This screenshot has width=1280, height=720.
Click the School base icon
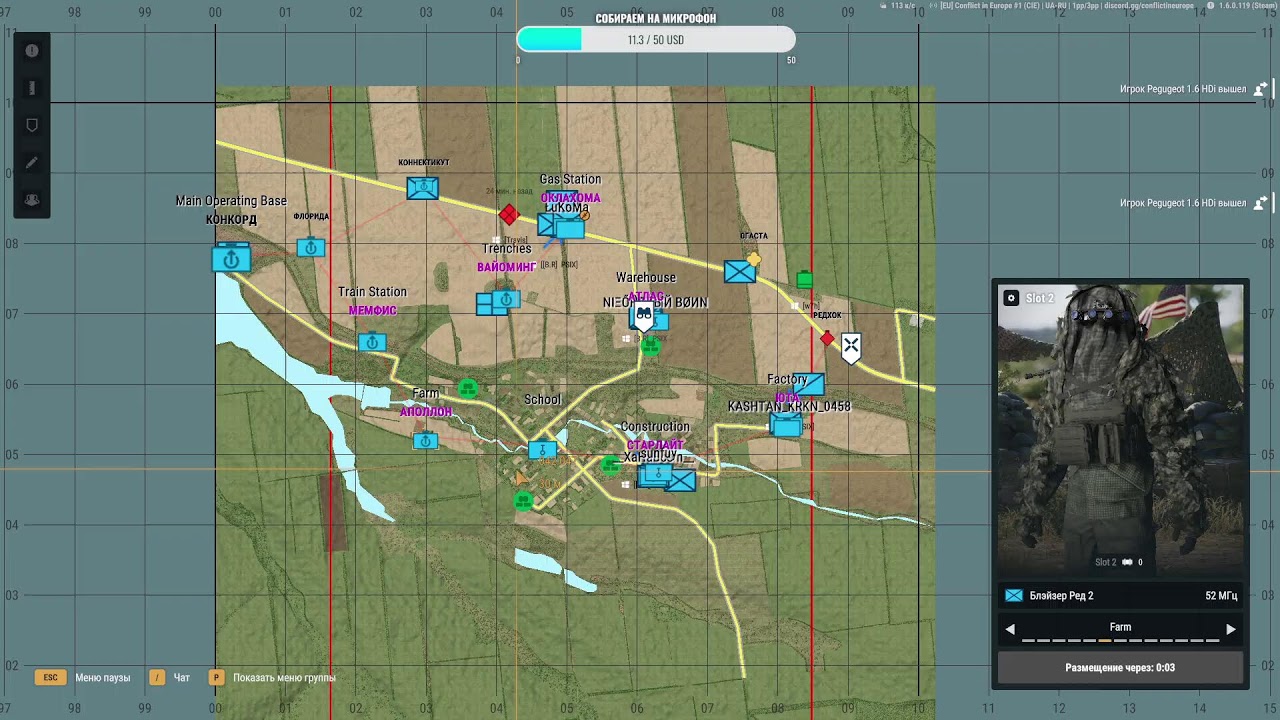[x=542, y=449]
